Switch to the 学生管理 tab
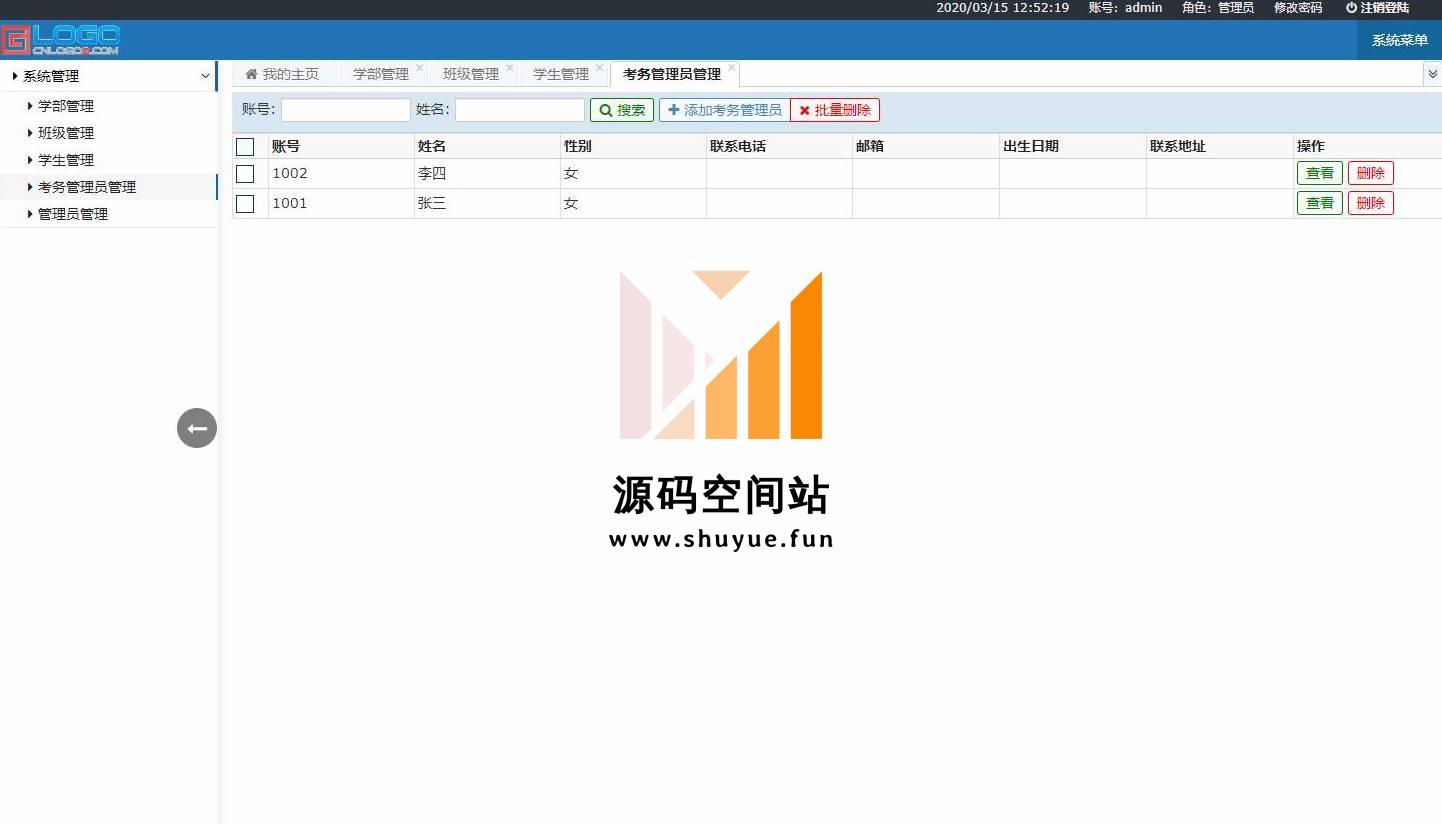 coord(560,74)
